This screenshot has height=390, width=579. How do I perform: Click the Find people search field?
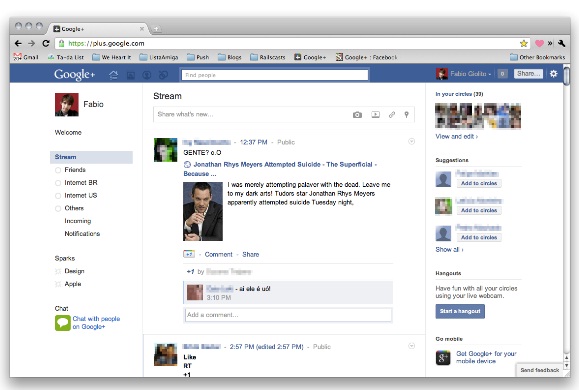point(275,75)
